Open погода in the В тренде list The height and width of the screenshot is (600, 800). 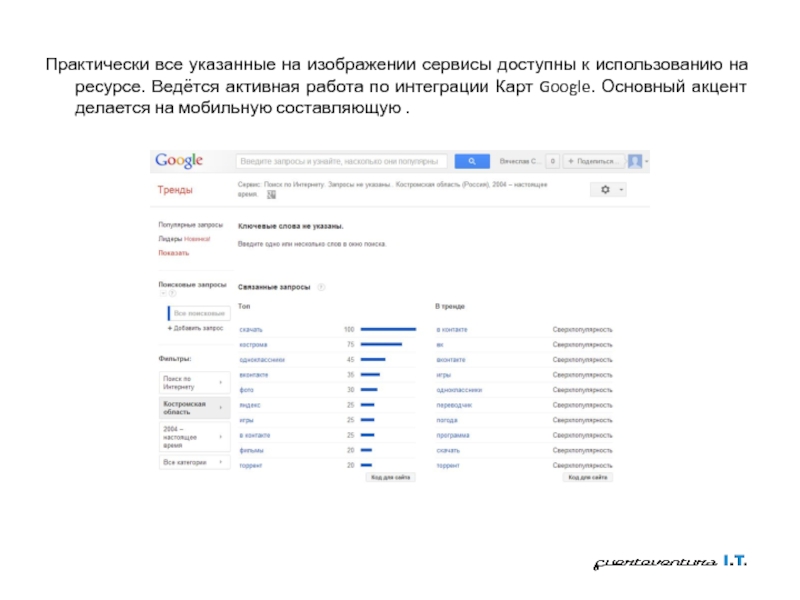tap(447, 420)
